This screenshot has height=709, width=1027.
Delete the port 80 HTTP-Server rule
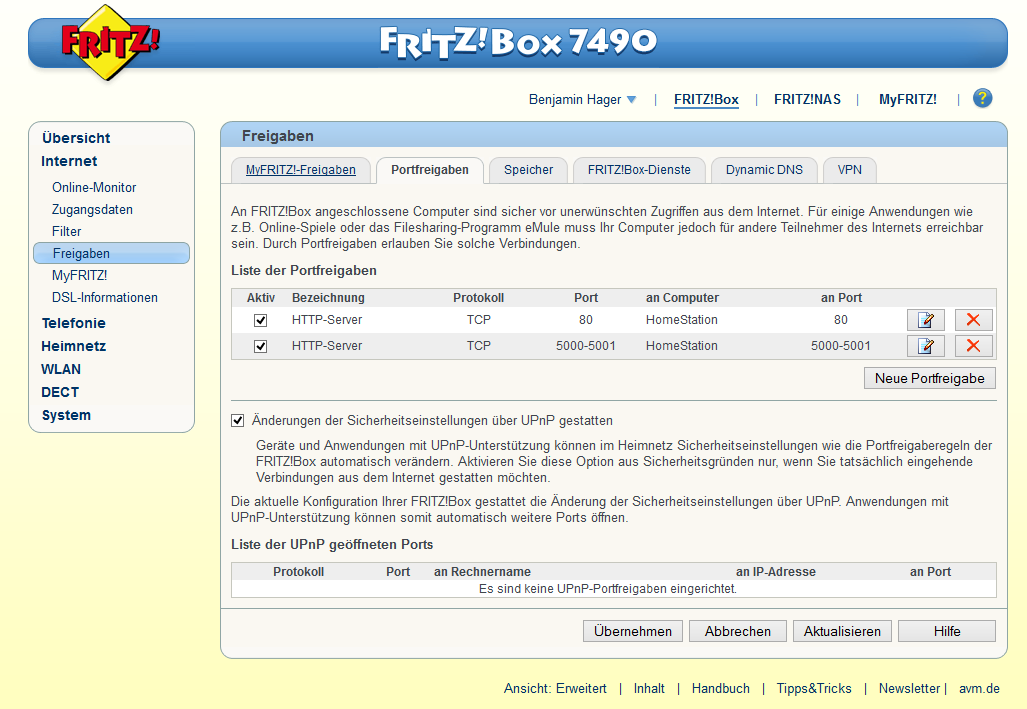pos(973,320)
